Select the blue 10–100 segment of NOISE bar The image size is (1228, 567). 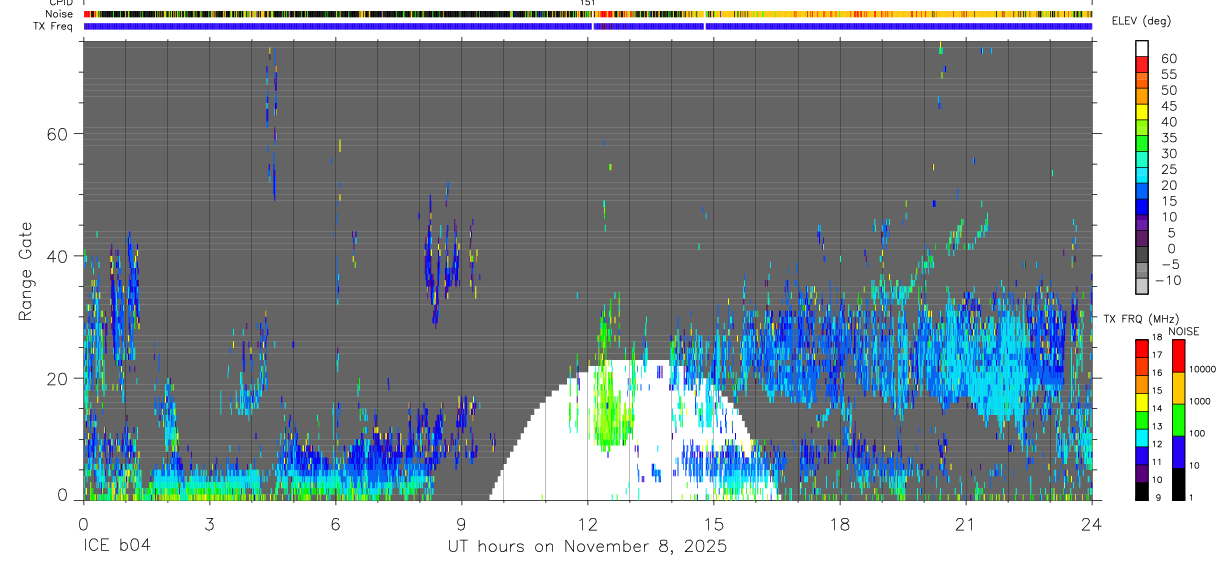(1179, 451)
